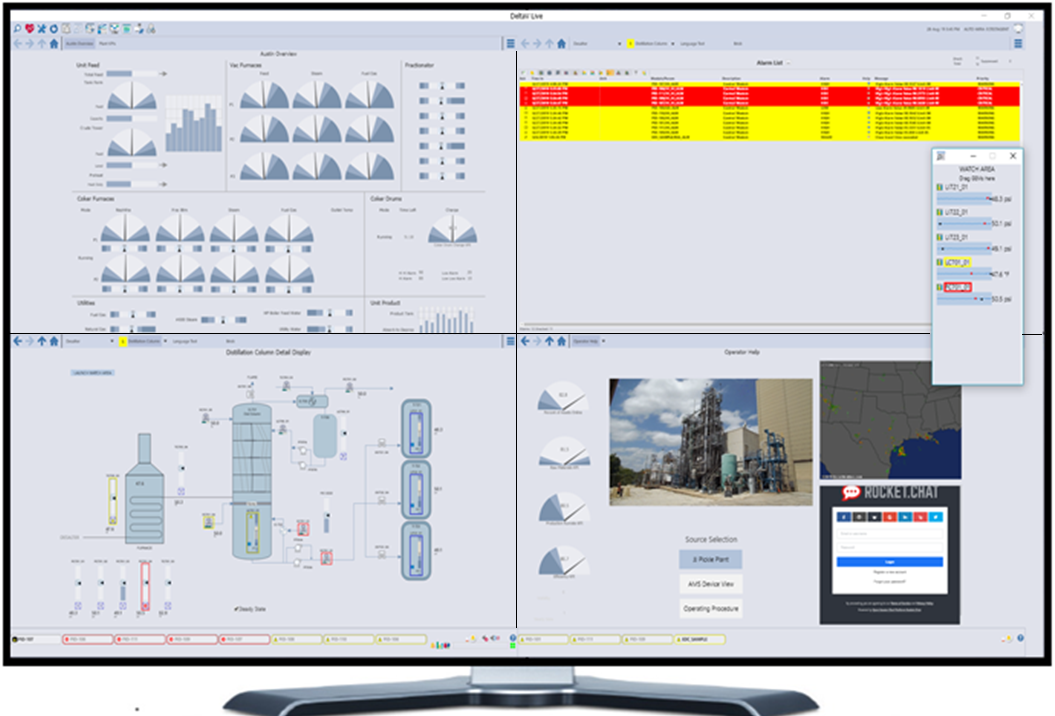Select the Language Test tab in Alarm List panel

692,44
